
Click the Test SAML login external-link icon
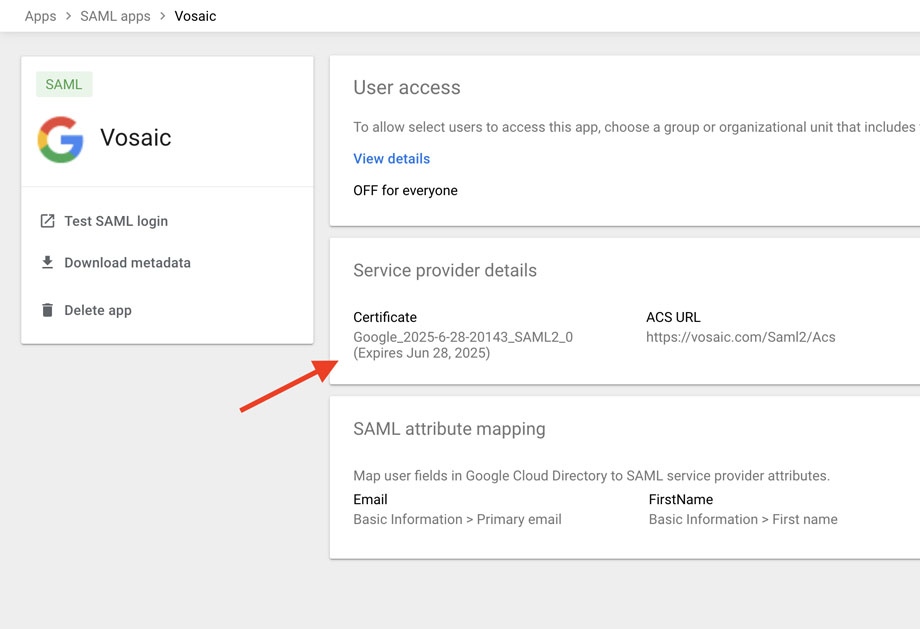click(x=47, y=221)
